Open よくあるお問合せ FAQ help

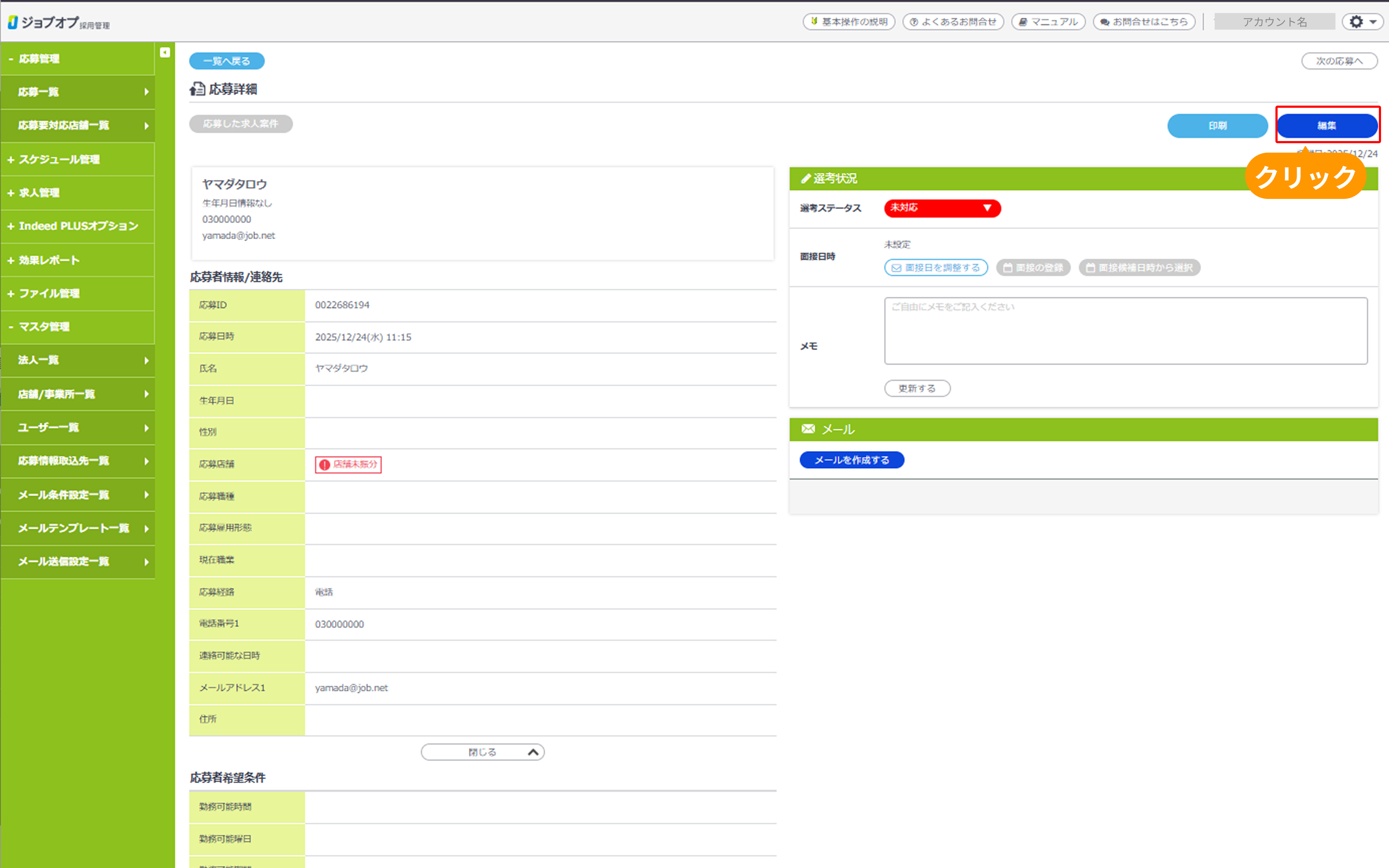953,22
